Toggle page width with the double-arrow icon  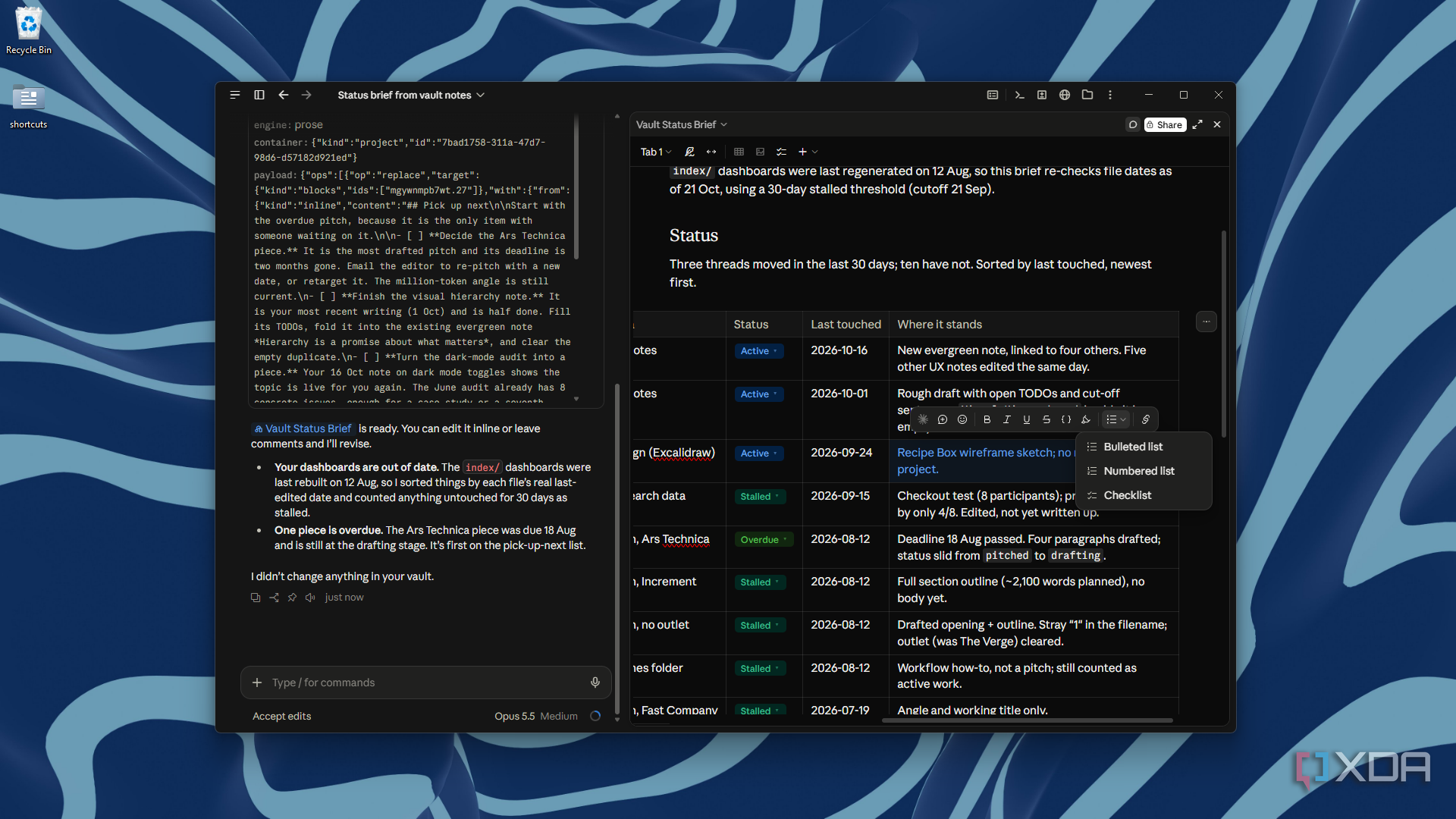click(711, 152)
